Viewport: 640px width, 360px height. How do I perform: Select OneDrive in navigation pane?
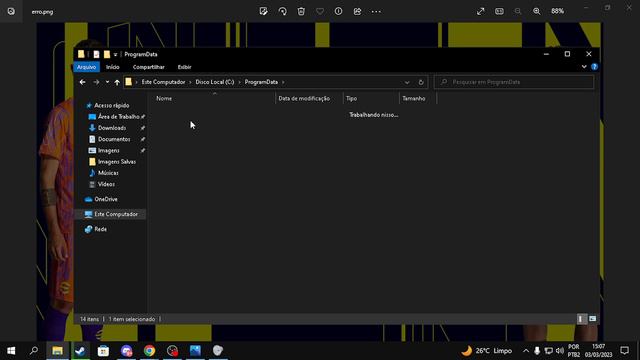(106, 199)
